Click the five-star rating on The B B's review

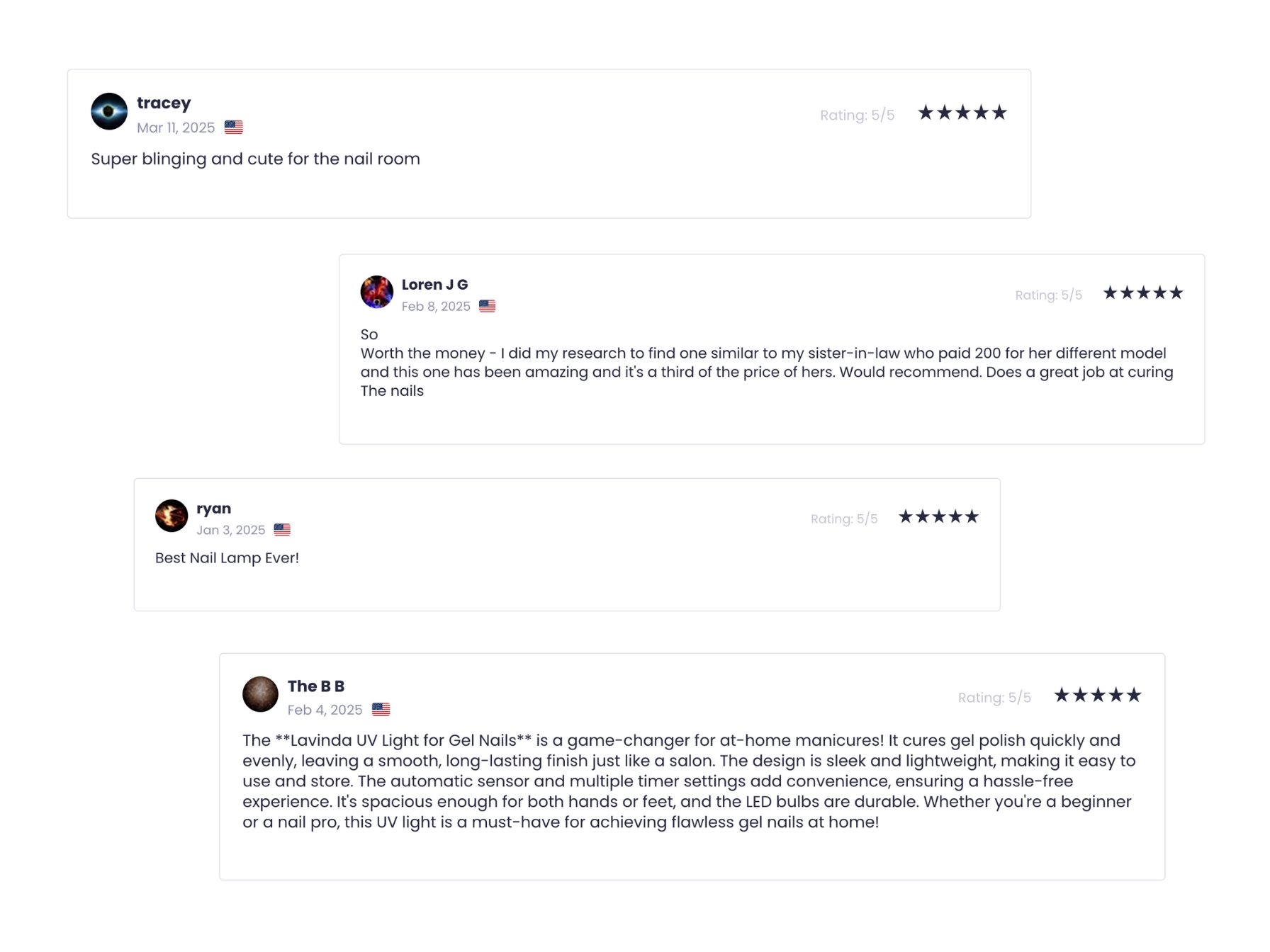(x=1097, y=696)
